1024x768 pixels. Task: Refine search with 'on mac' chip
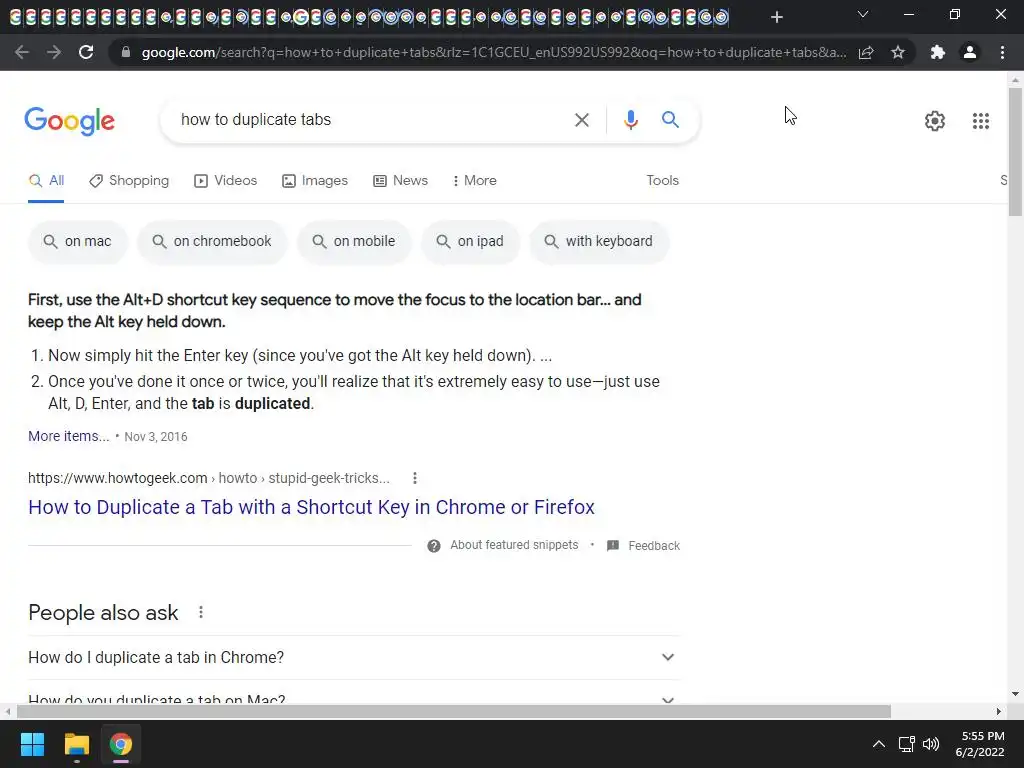[x=78, y=242]
